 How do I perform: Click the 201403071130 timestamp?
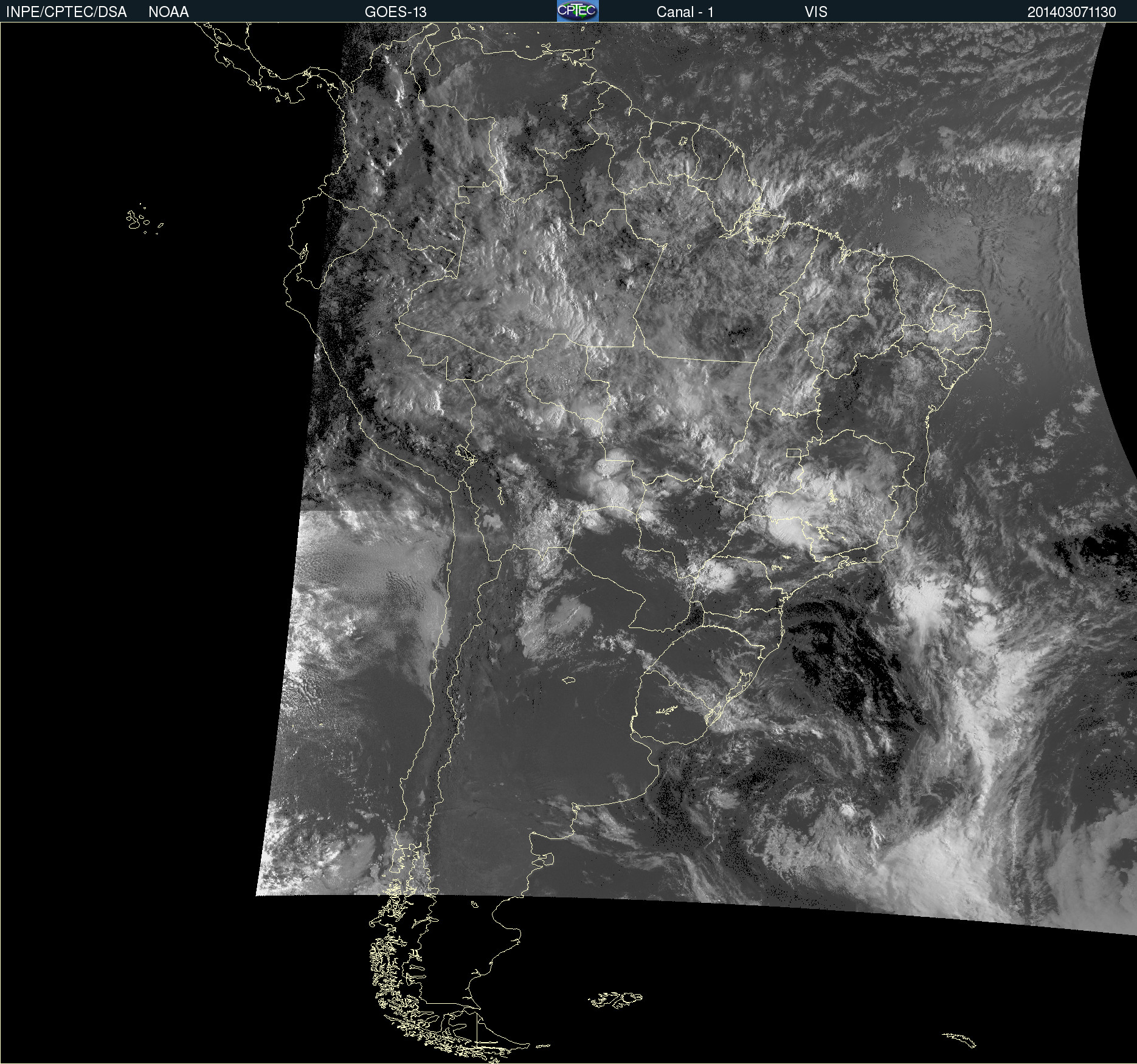click(1071, 12)
